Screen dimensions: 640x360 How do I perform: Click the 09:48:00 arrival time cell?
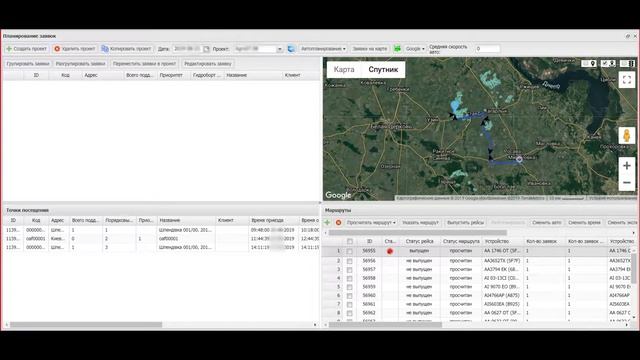tap(273, 230)
